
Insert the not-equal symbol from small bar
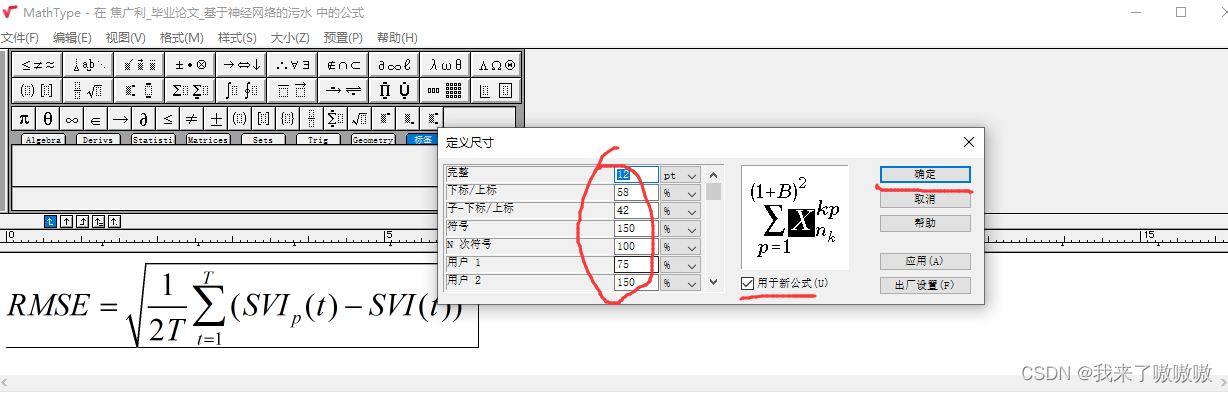tap(192, 118)
